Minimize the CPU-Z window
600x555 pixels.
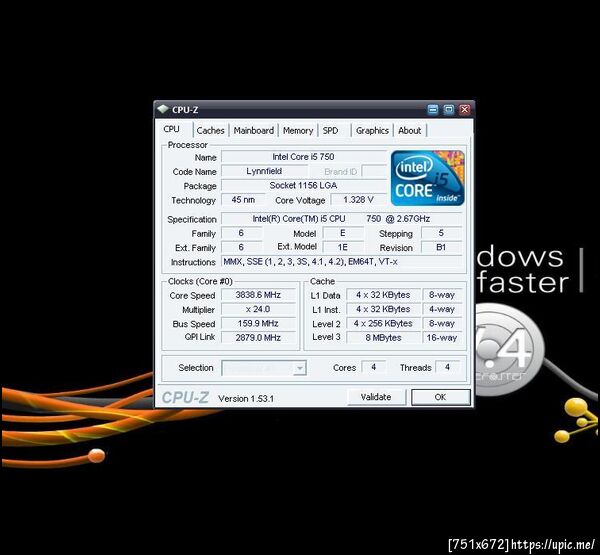pyautogui.click(x=433, y=110)
